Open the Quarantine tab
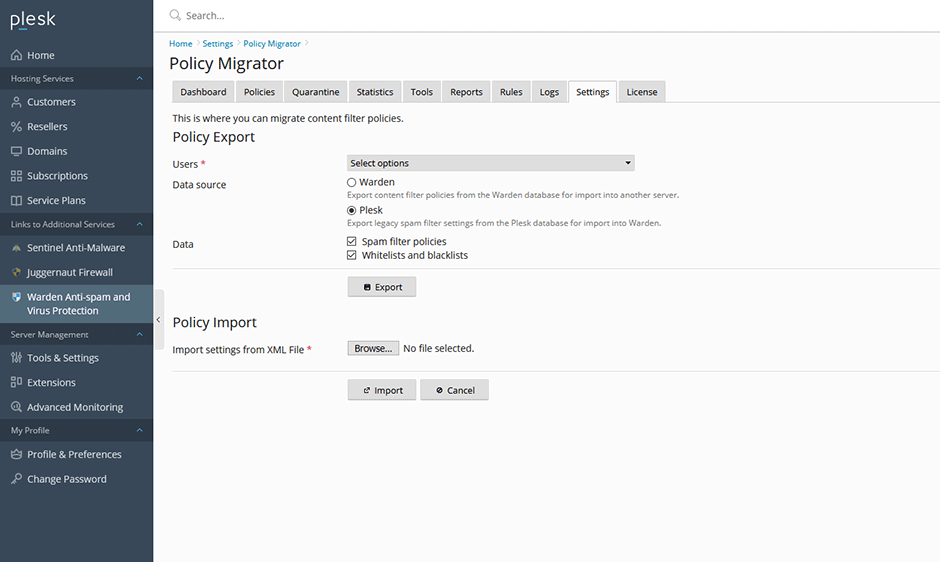Image resolution: width=940 pixels, height=562 pixels. click(315, 92)
